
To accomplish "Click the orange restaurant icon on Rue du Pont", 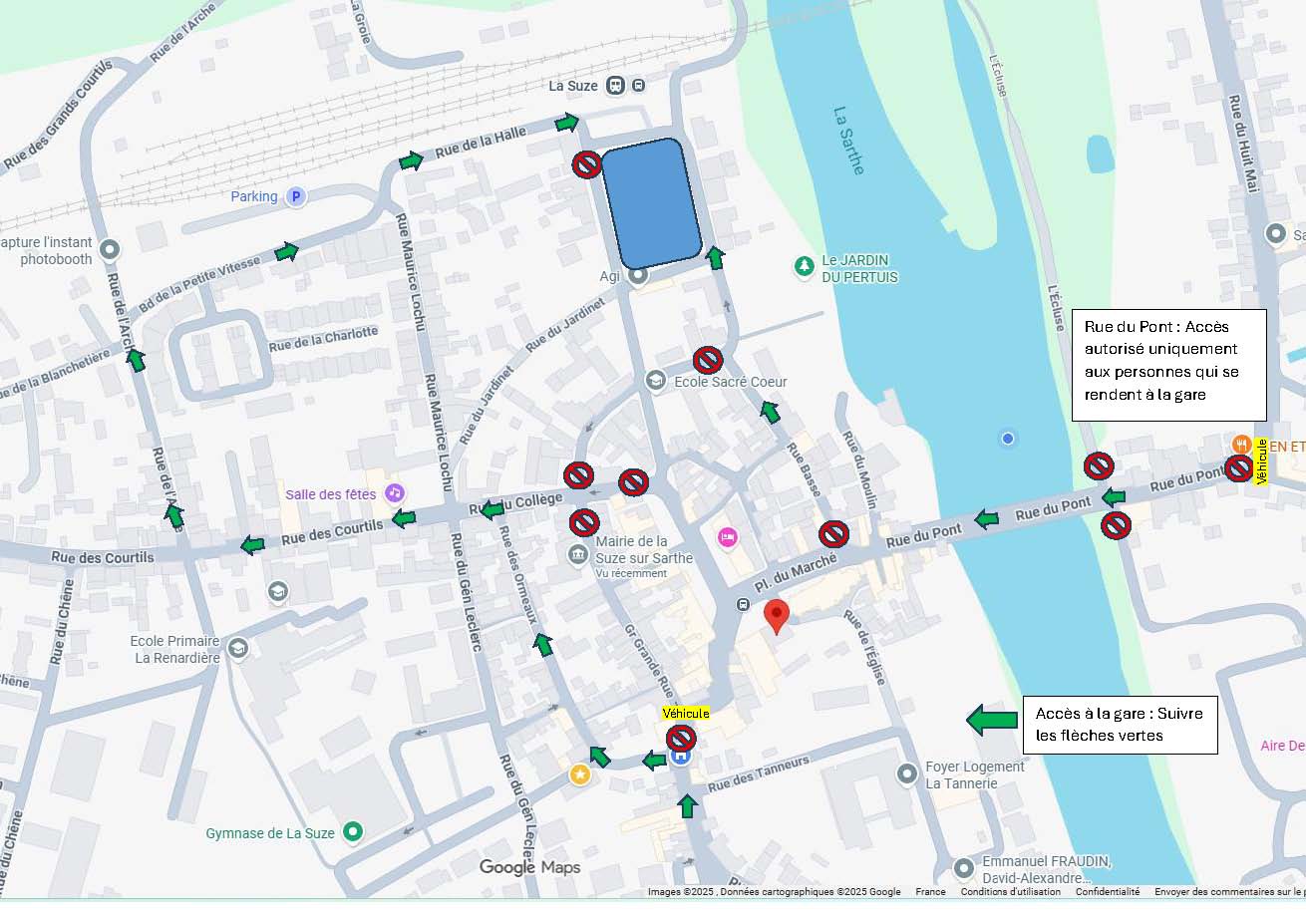I will (1240, 445).
